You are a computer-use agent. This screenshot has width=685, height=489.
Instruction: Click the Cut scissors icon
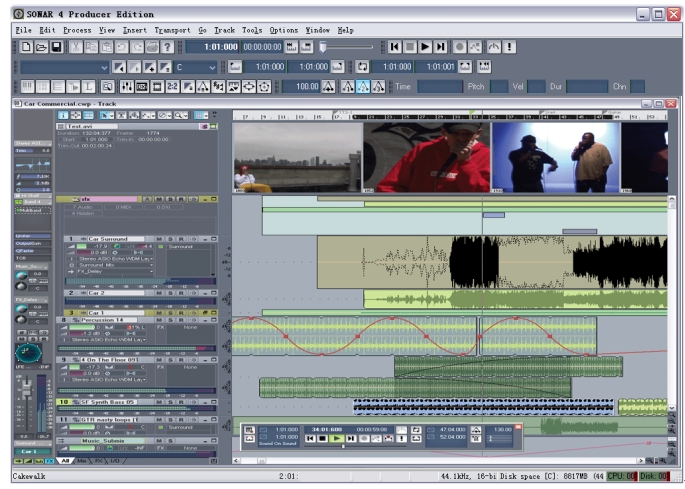76,47
